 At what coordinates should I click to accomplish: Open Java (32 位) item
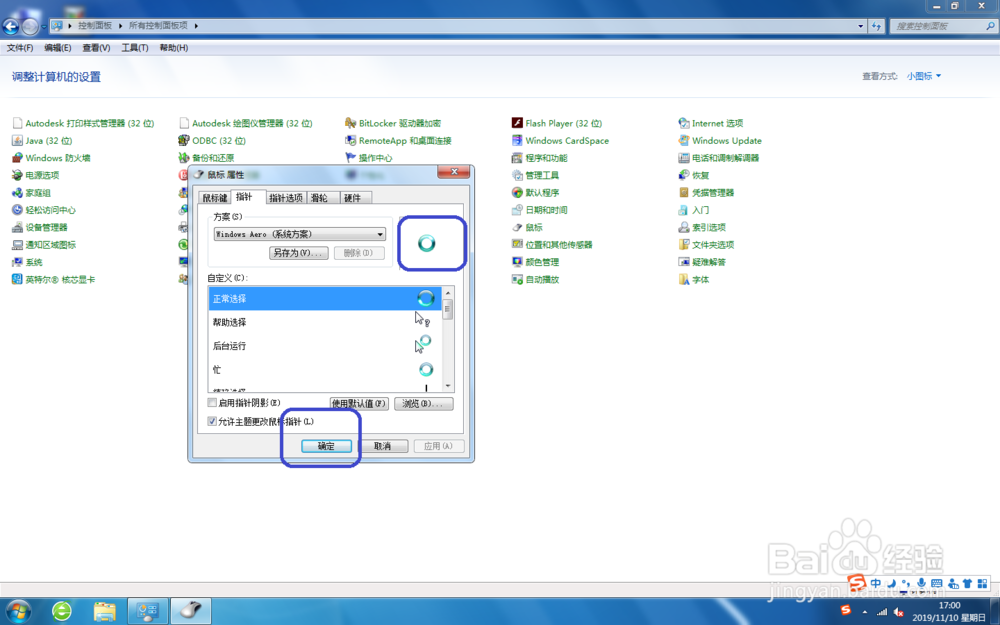click(42, 140)
